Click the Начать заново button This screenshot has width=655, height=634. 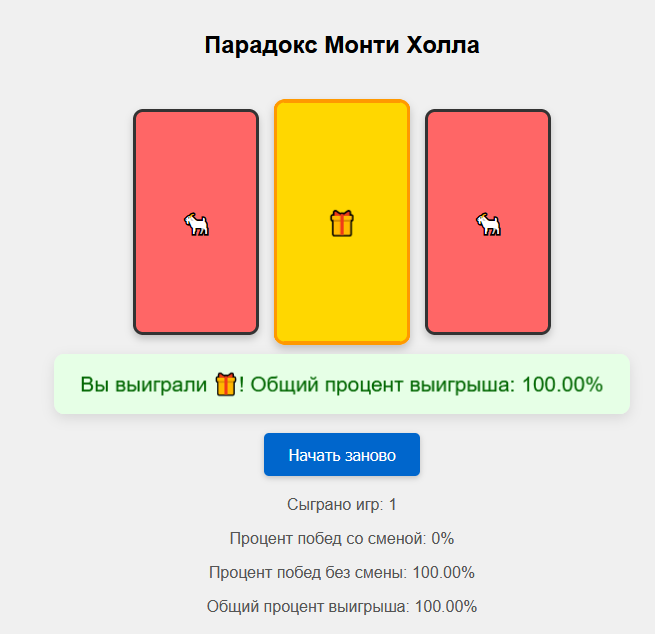tap(342, 454)
